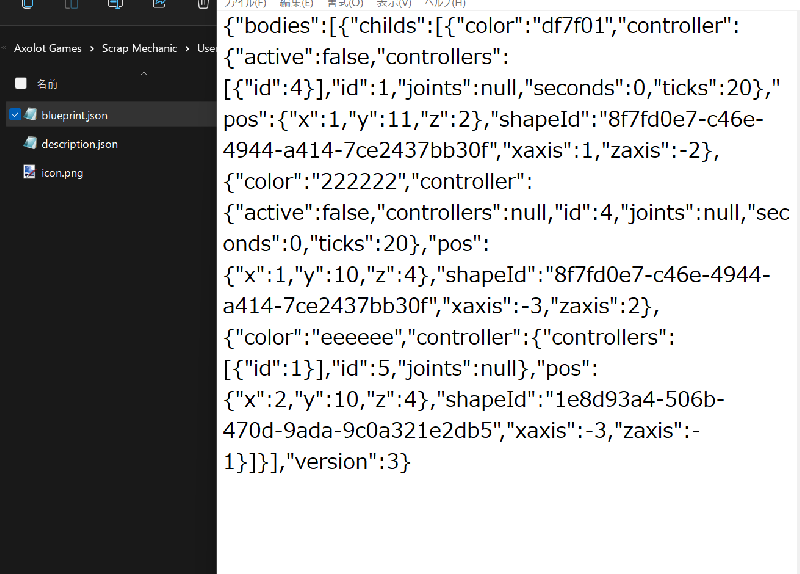
Task: Toggle the select-all checkbox beside 名前
Action: tap(20, 84)
